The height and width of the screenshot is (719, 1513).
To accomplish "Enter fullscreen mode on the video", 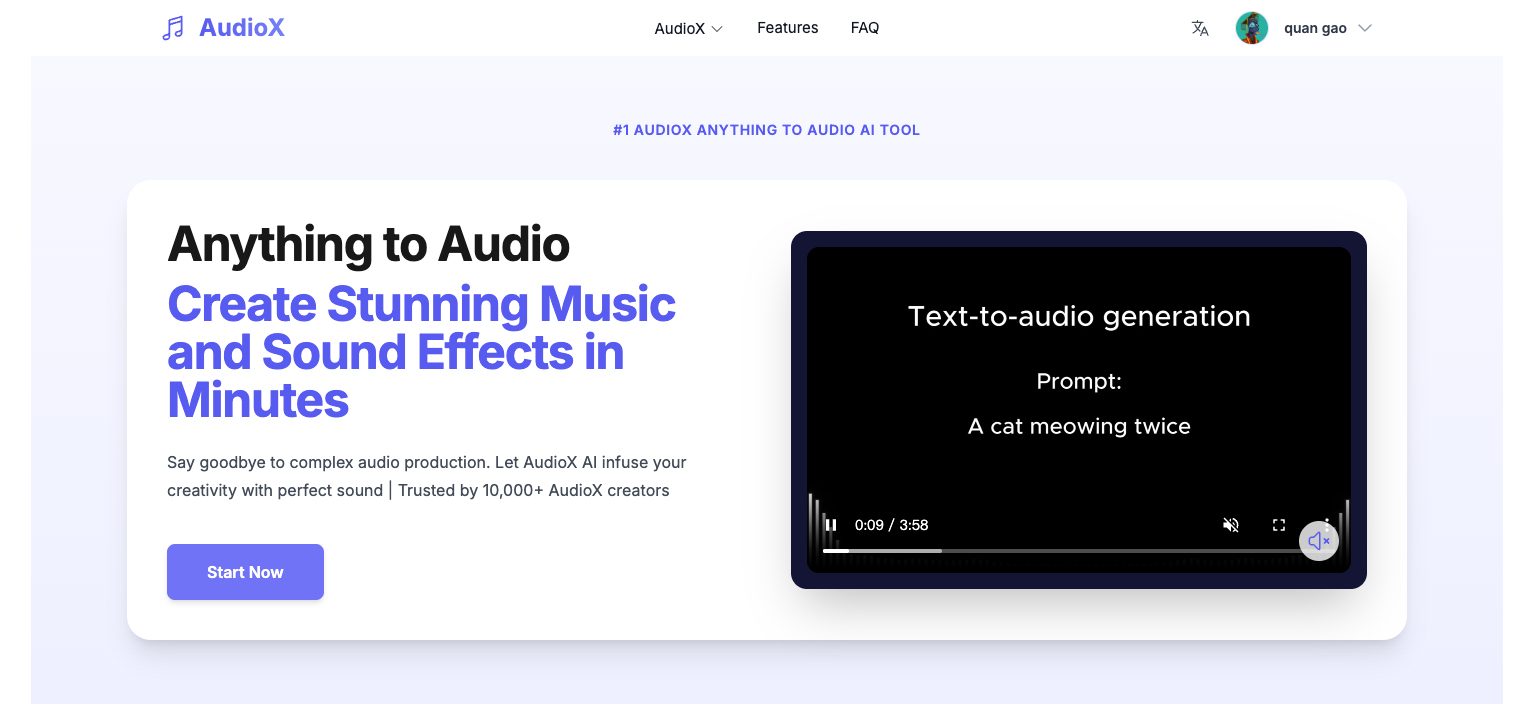I will click(1279, 525).
